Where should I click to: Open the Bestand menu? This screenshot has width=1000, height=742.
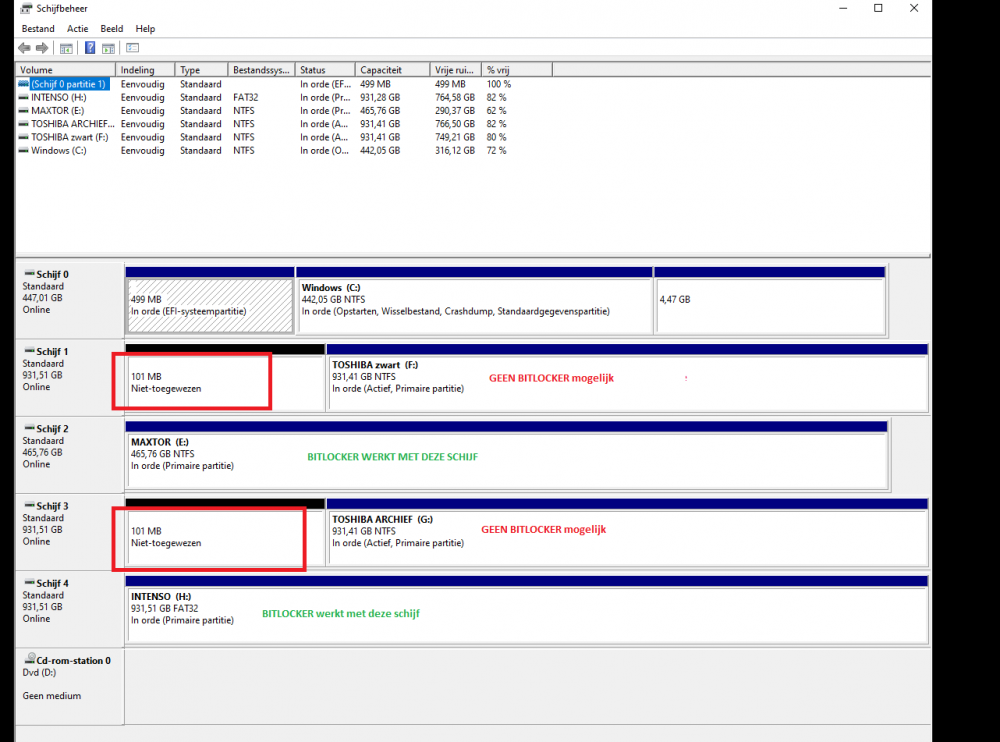click(x=38, y=29)
